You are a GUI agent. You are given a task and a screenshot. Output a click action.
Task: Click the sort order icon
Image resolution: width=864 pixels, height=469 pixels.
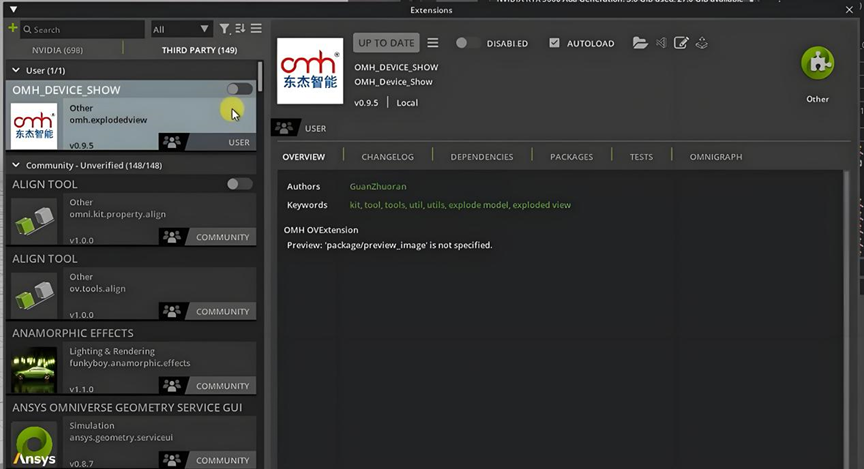tap(240, 29)
